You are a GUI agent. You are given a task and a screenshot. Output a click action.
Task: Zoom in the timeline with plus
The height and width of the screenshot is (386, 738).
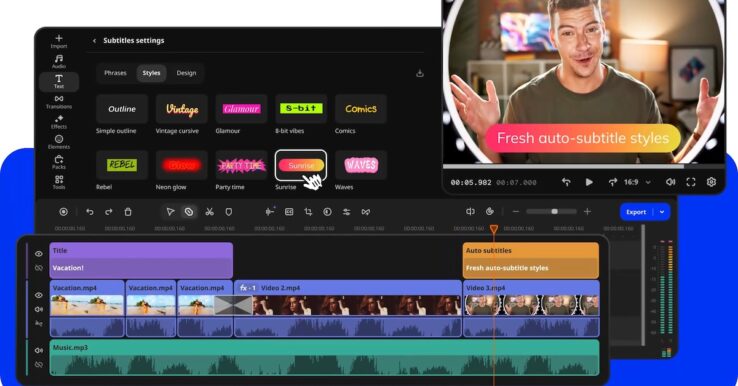click(587, 212)
